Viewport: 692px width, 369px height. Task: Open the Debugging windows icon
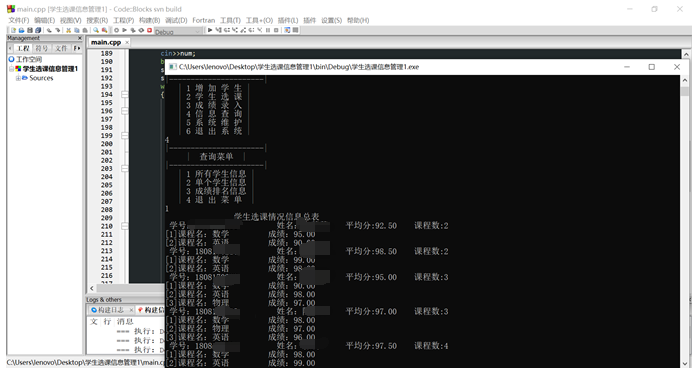coord(287,30)
